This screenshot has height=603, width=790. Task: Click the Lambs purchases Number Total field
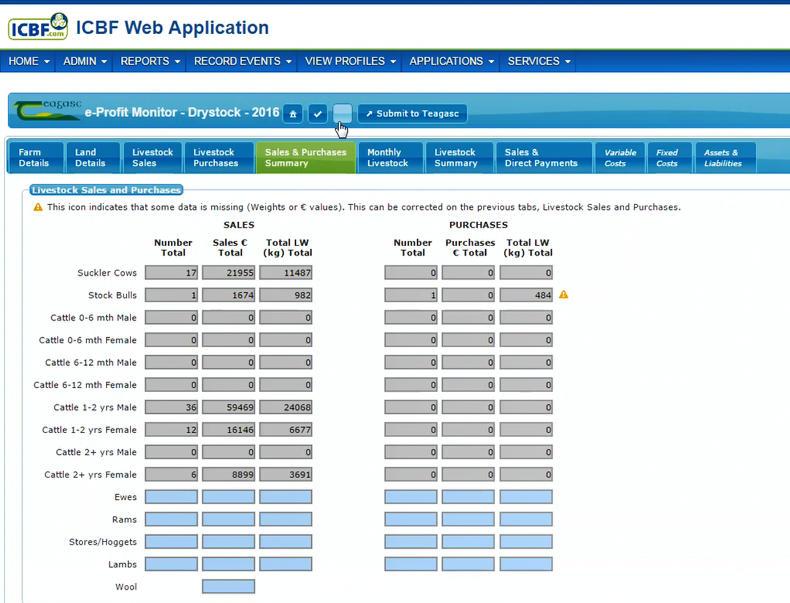pyautogui.click(x=410, y=564)
